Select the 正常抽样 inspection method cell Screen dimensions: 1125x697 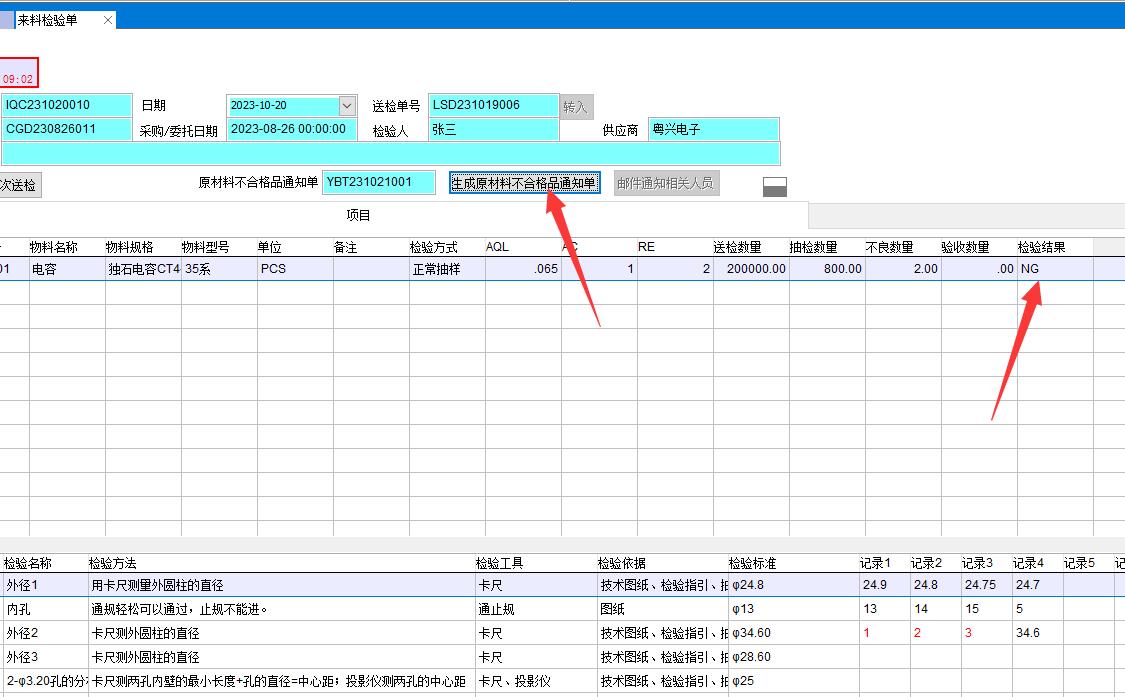pos(446,269)
